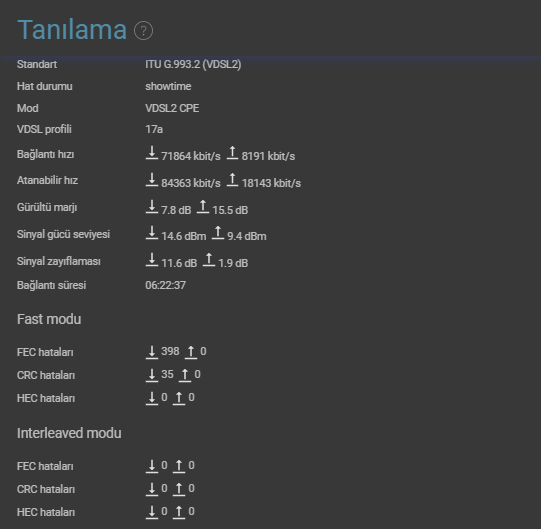Click the upload arrow next to 8191 kbit/s
The height and width of the screenshot is (529, 541).
point(232,153)
